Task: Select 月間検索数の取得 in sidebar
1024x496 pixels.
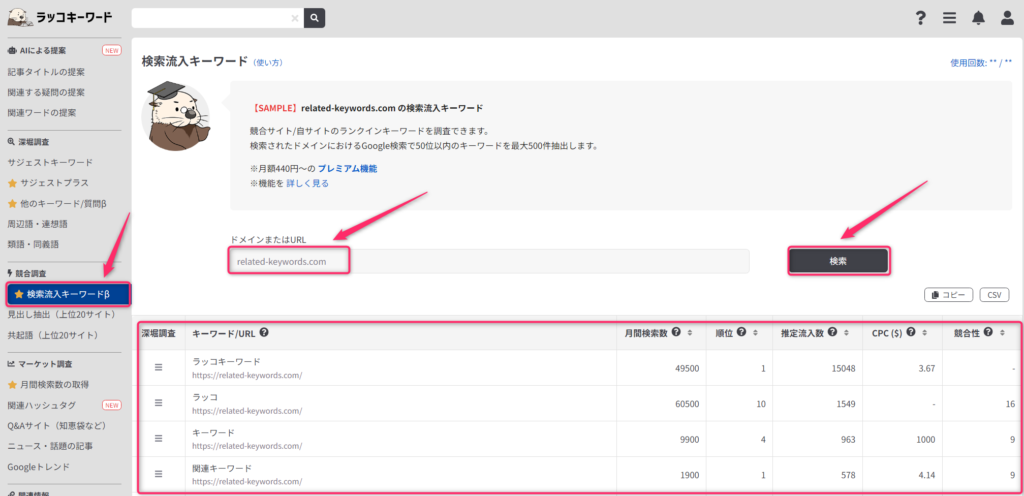Action: [48, 384]
